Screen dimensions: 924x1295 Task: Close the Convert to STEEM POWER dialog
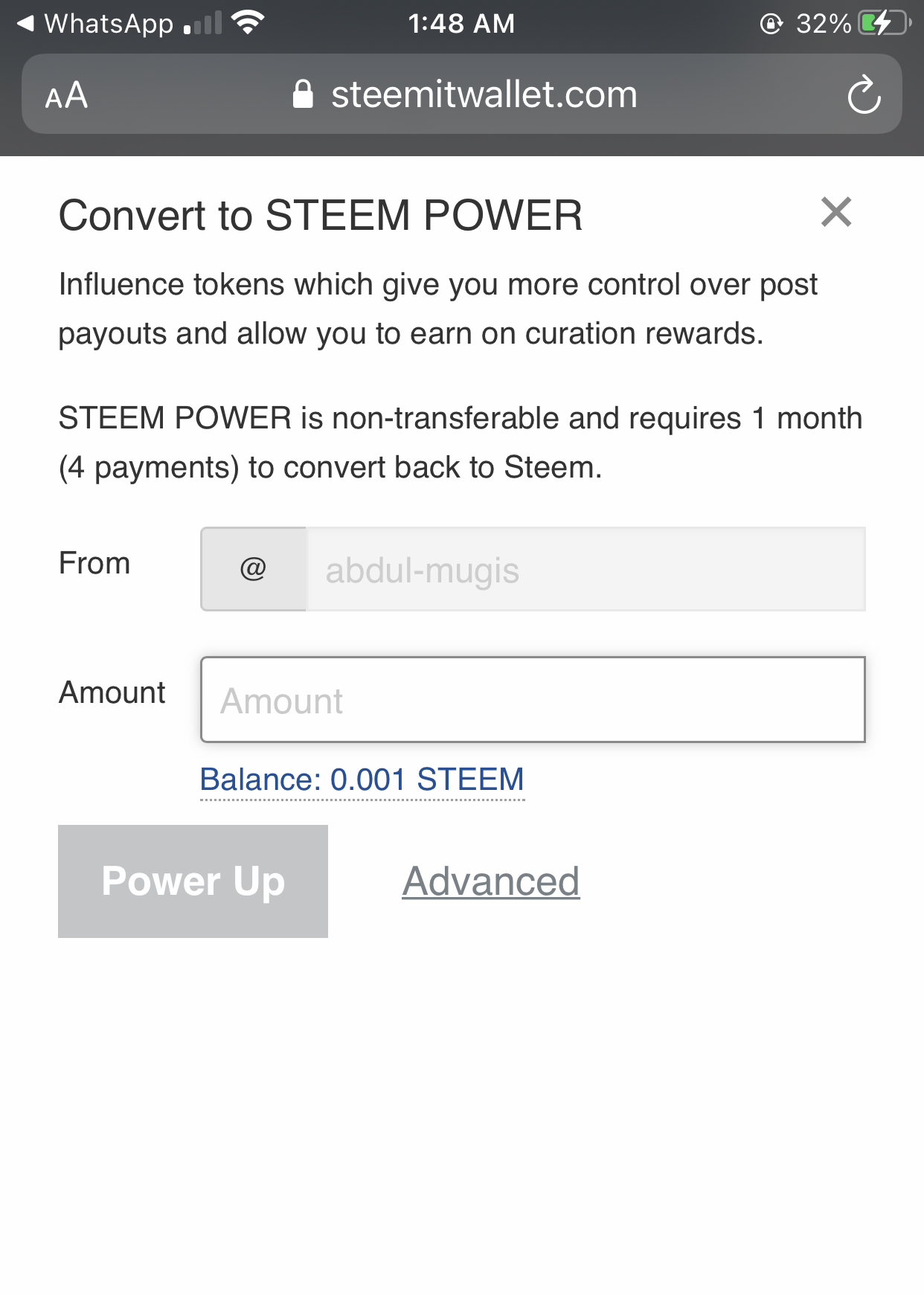tap(836, 213)
